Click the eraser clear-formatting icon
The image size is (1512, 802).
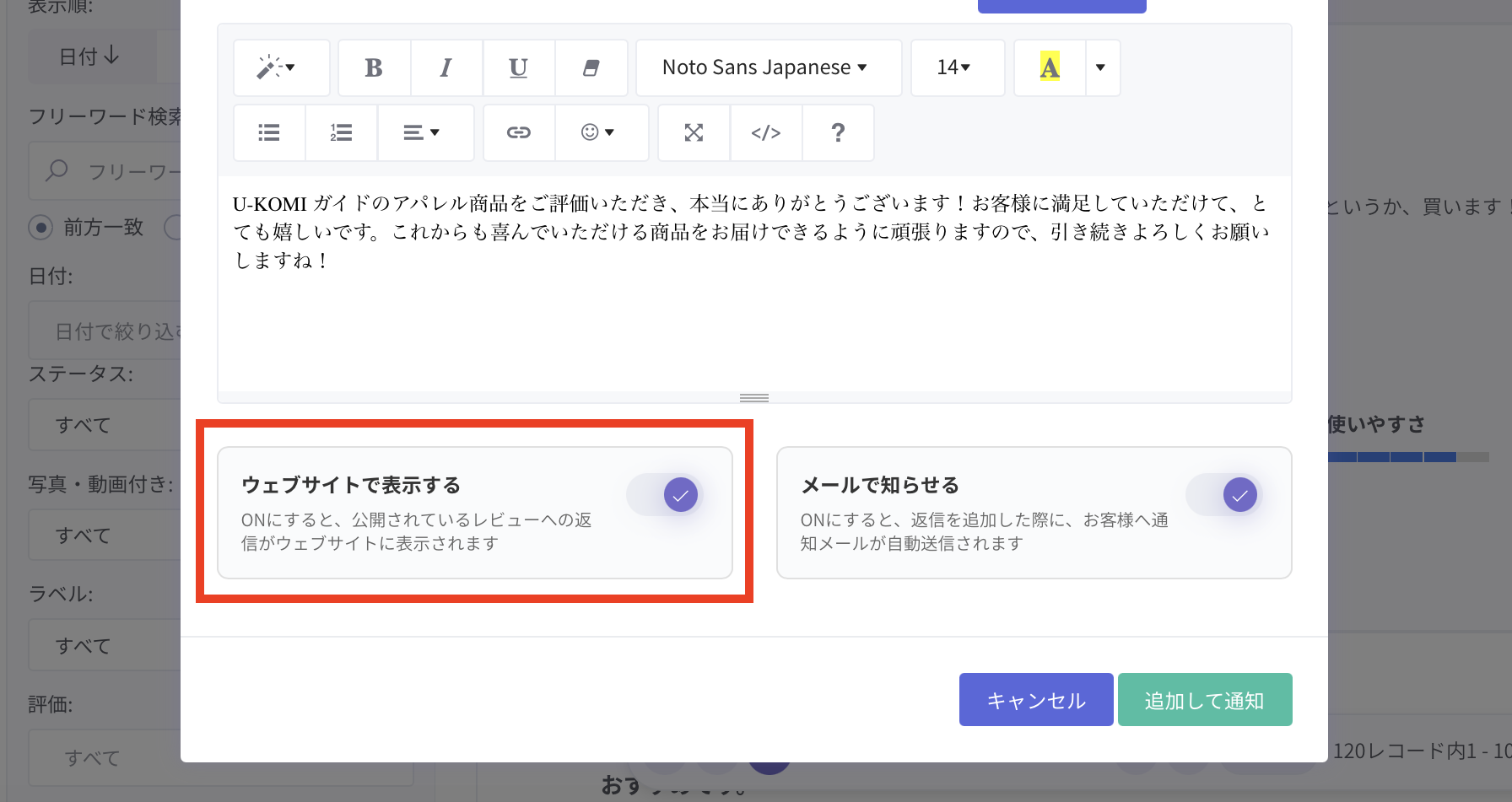[x=591, y=67]
